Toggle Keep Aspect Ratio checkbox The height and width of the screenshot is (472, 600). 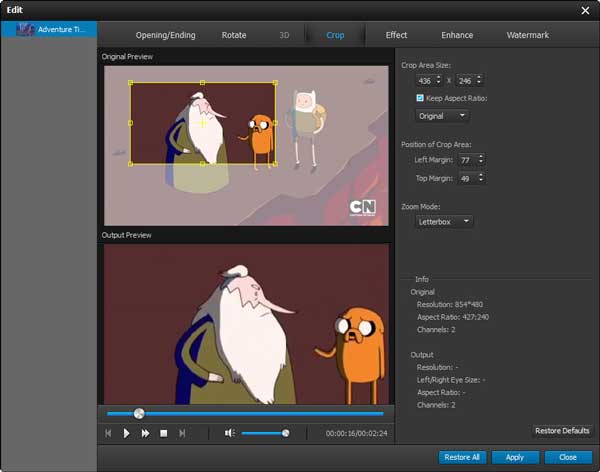(420, 98)
